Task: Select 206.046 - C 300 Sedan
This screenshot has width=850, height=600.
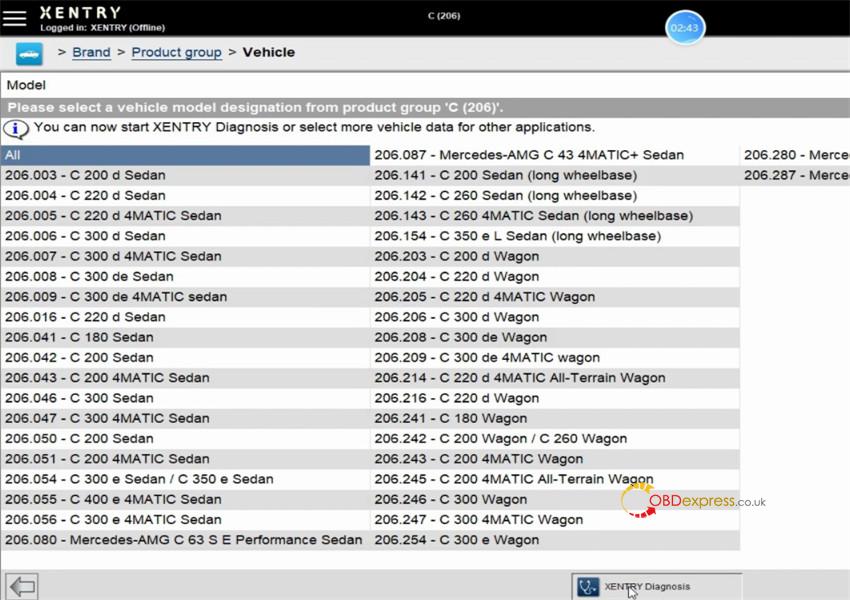Action: (185, 398)
